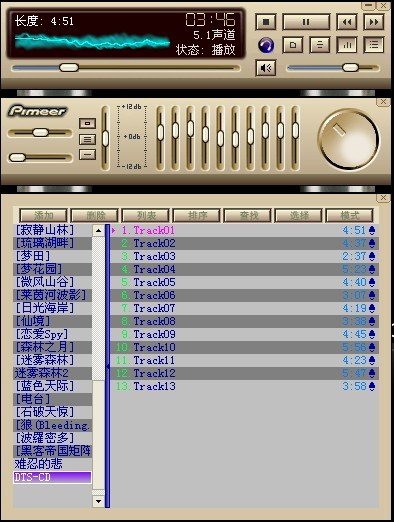Screen dimensions: 394x522
Task: Open equalizer presets lines button
Action: (87, 139)
